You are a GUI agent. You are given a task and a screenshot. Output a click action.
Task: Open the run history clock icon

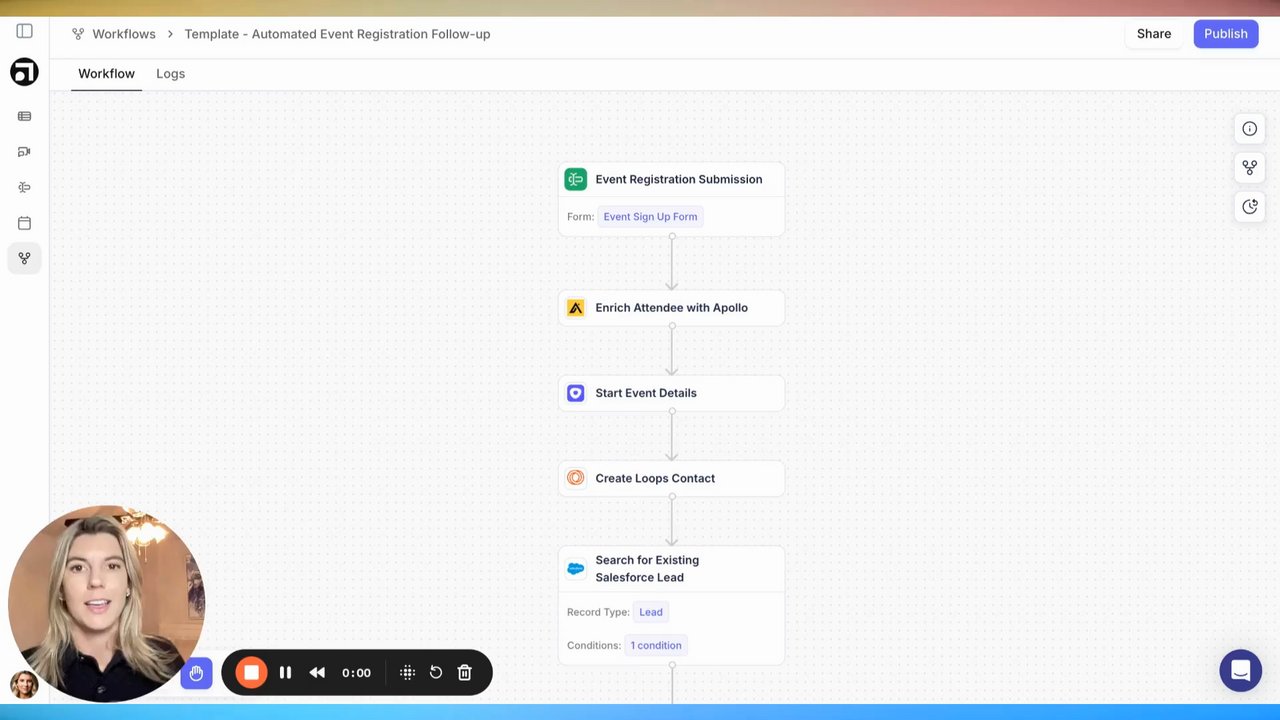pos(1249,206)
